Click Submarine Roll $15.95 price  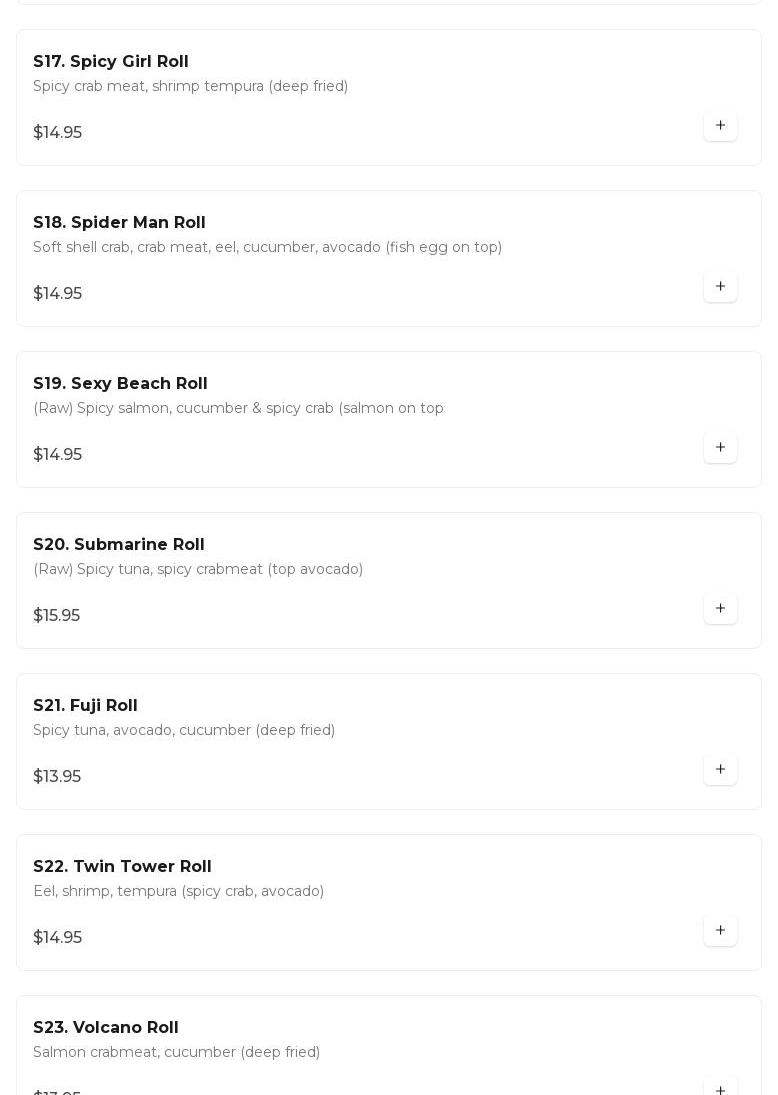pos(57,616)
